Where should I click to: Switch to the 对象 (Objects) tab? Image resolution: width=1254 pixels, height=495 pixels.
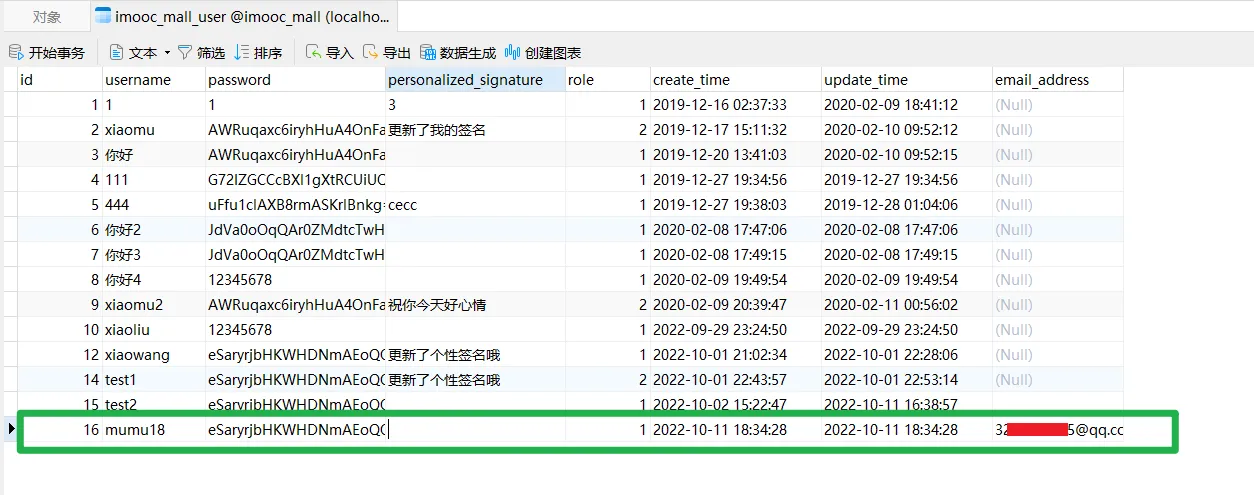click(x=47, y=17)
